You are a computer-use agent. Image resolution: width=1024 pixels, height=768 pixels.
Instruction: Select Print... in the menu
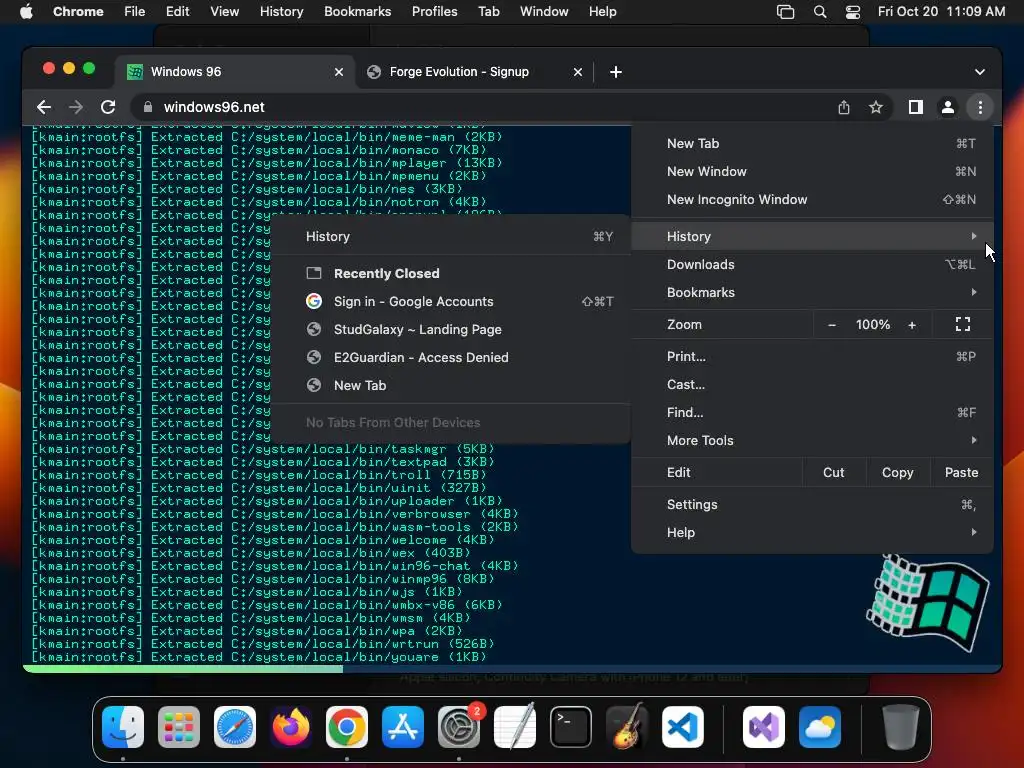pyautogui.click(x=812, y=357)
